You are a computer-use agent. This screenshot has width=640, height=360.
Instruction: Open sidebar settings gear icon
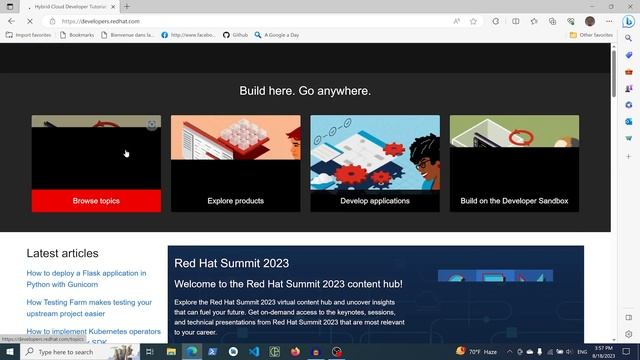629,334
